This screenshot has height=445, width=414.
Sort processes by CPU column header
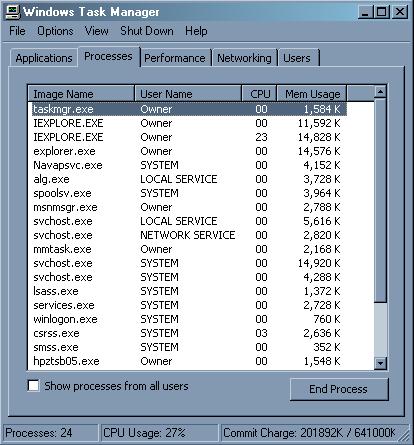tap(259, 94)
